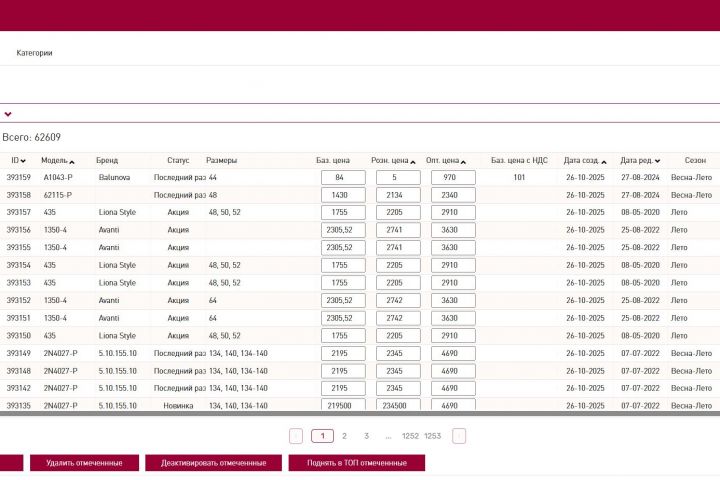Select brand cell Balunova

coord(114,177)
